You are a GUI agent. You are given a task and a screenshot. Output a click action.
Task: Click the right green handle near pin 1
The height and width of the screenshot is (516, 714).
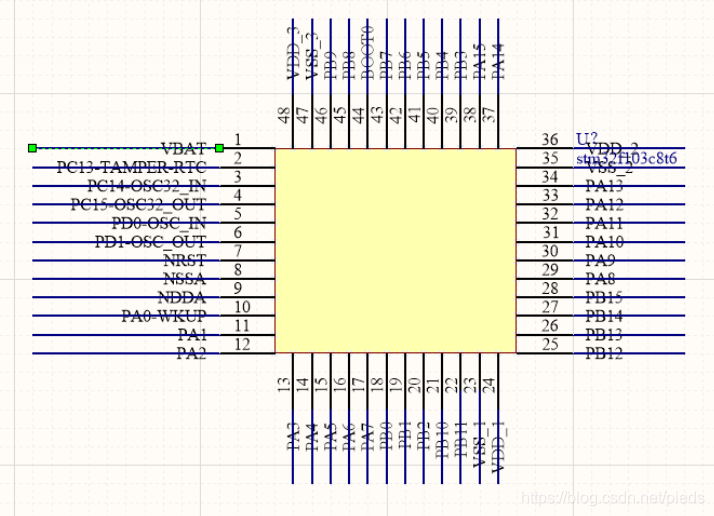[x=219, y=148]
